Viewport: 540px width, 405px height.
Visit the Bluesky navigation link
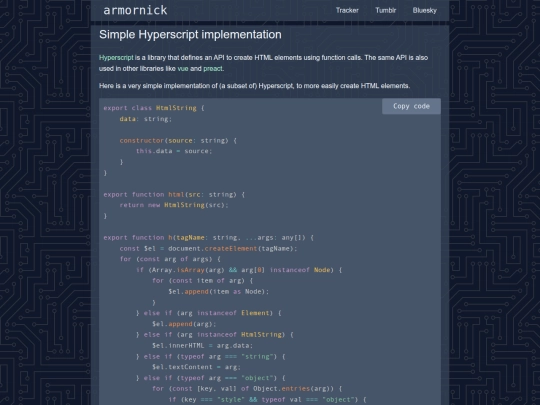click(425, 10)
